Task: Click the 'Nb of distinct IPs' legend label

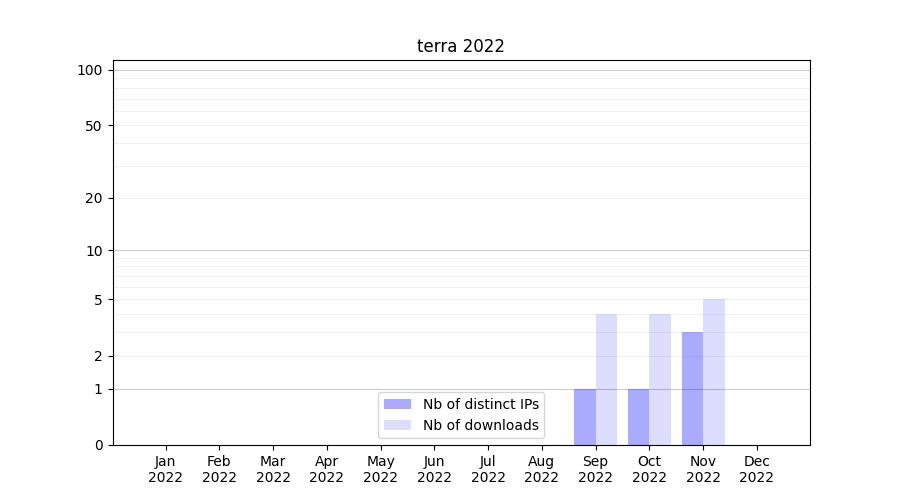Action: pyautogui.click(x=480, y=404)
